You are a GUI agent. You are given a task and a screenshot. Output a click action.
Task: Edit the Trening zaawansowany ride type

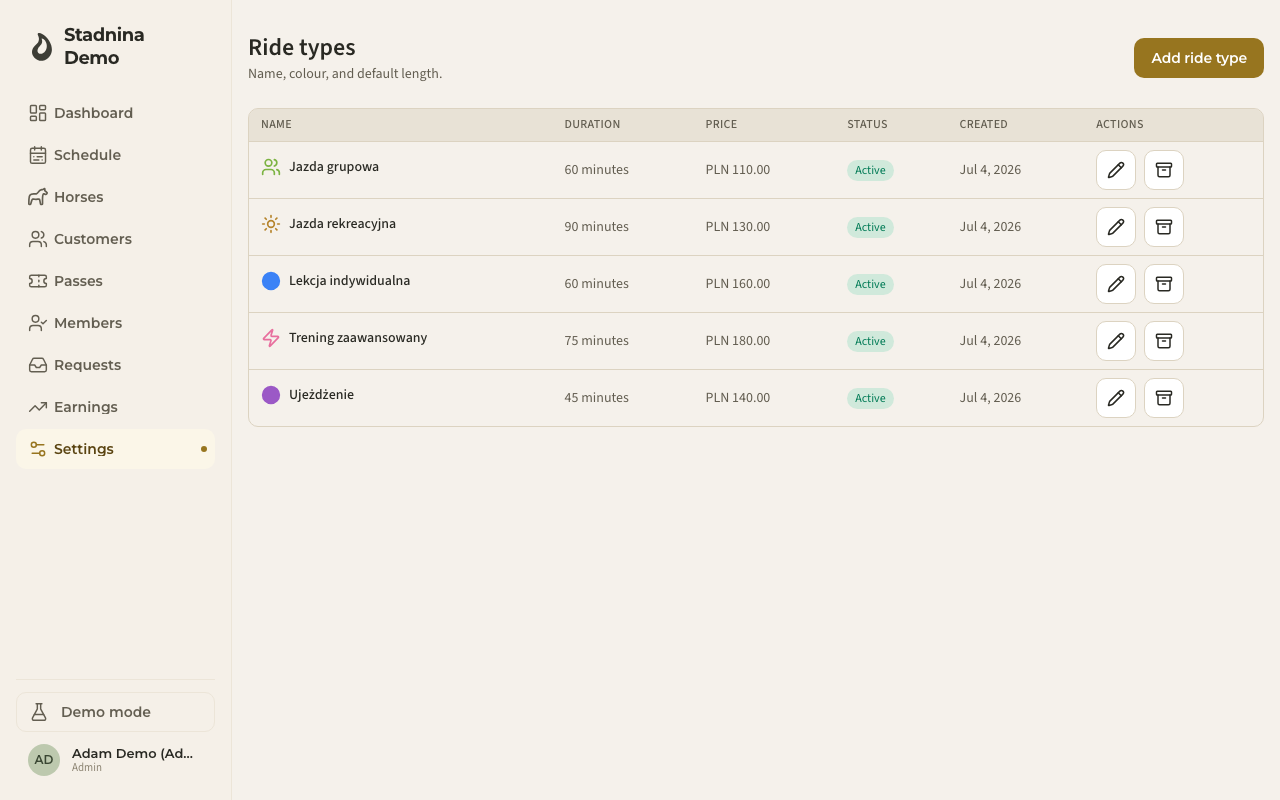pos(1116,341)
